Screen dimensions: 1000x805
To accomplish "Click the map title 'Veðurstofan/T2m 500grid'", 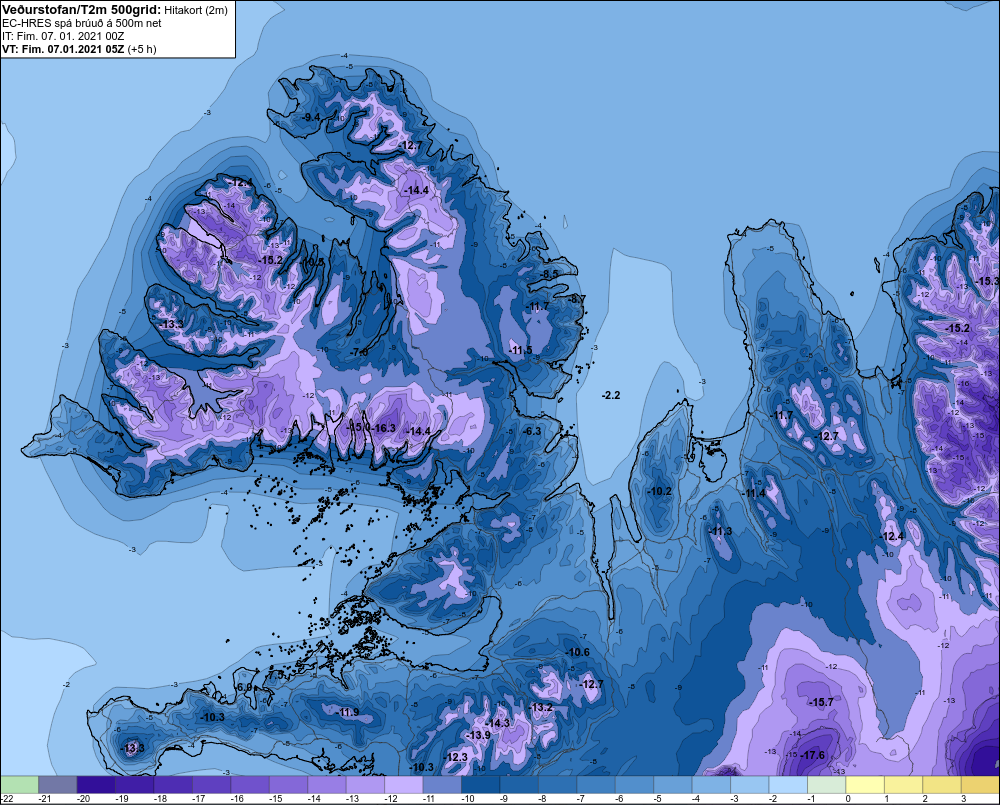I will 81,10.
